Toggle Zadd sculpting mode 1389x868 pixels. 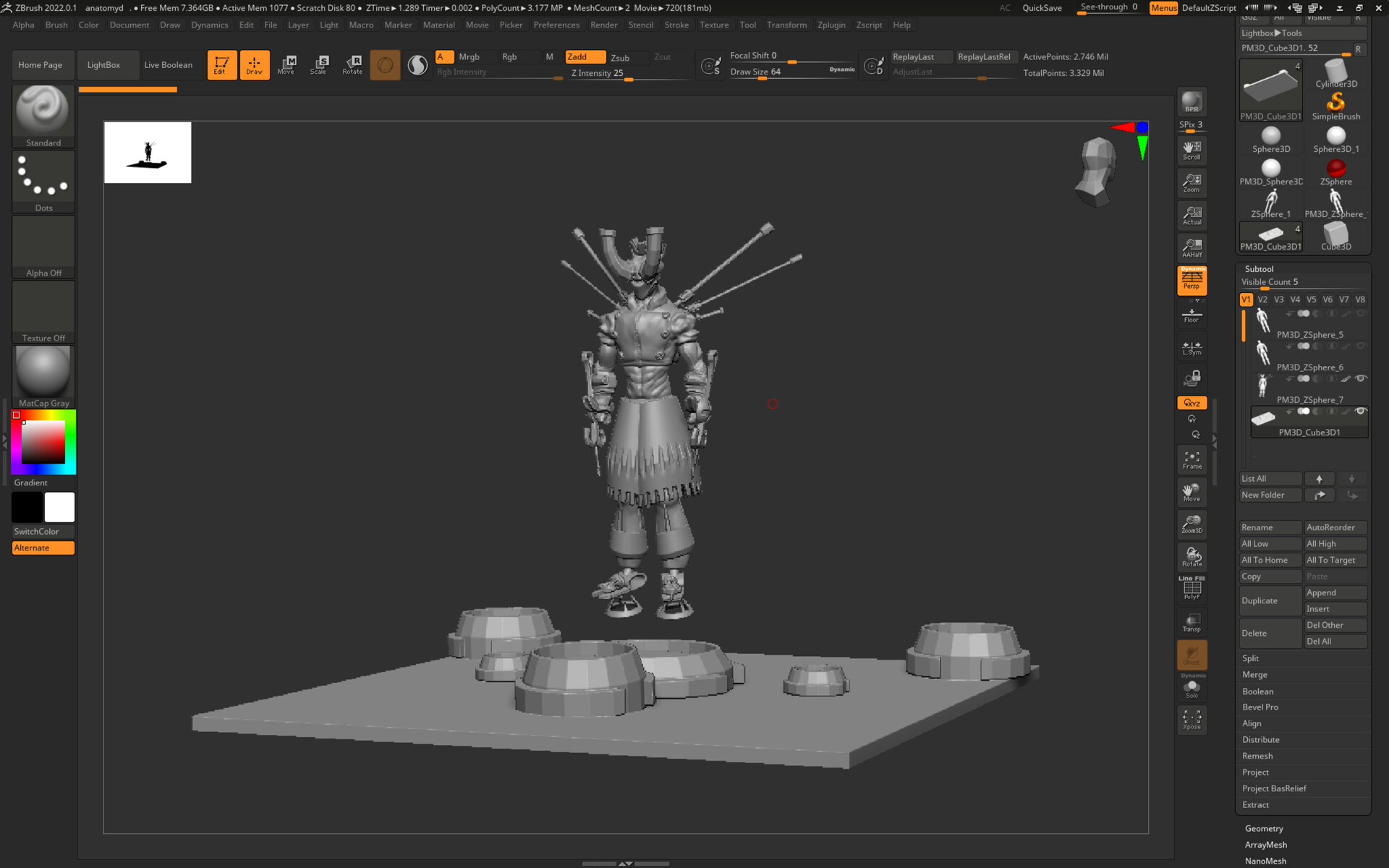[585, 56]
